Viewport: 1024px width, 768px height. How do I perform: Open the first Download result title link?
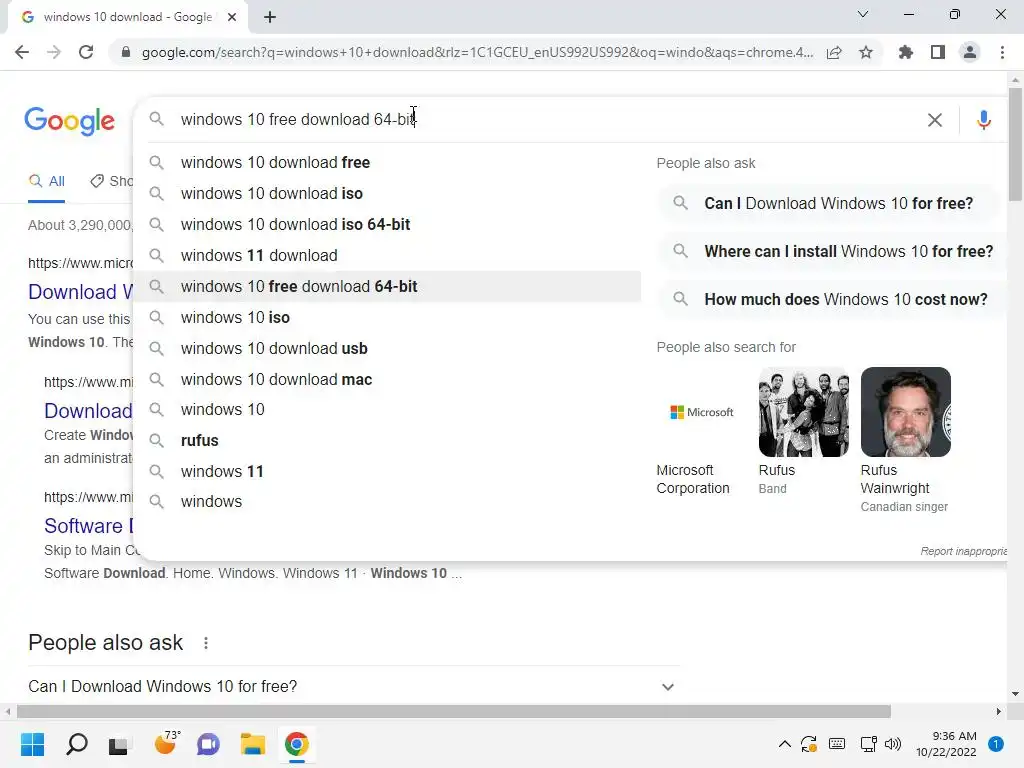point(80,292)
